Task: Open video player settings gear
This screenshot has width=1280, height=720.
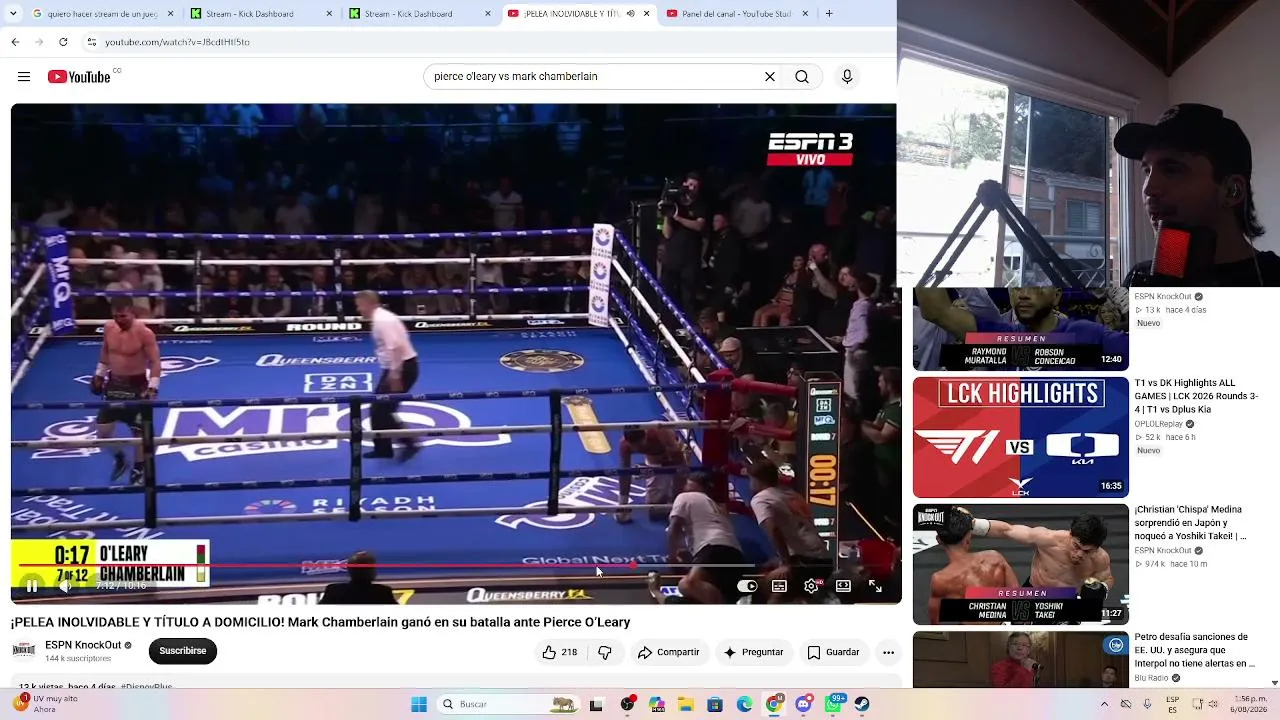Action: coord(811,586)
